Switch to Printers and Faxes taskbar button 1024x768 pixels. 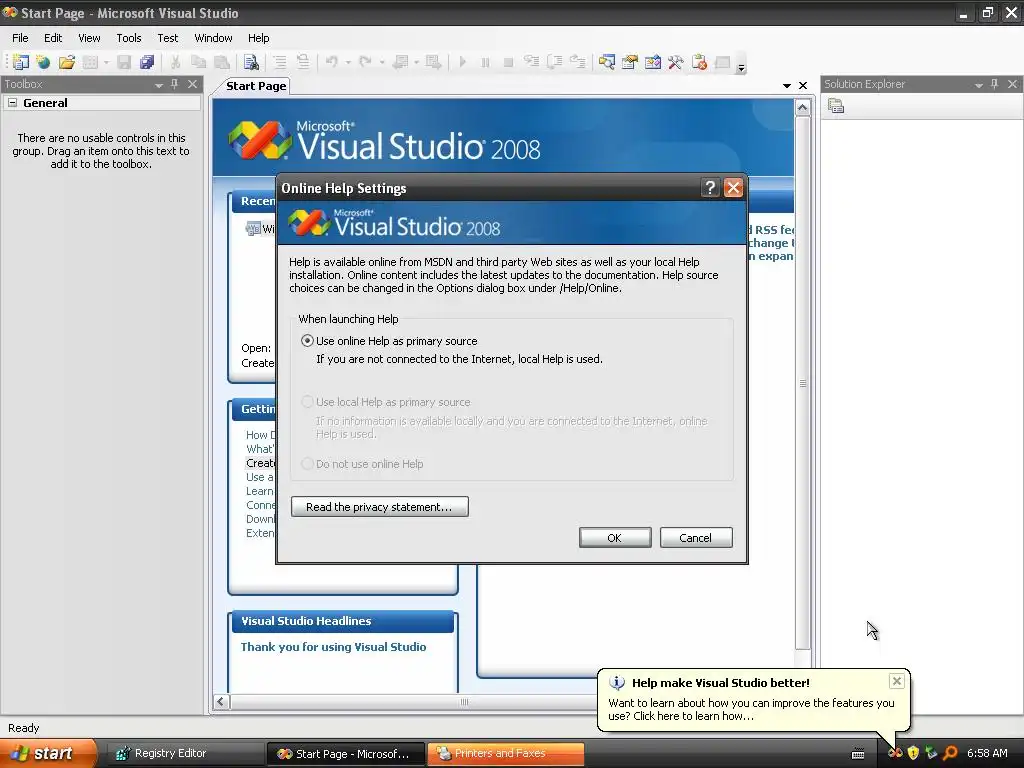point(505,753)
